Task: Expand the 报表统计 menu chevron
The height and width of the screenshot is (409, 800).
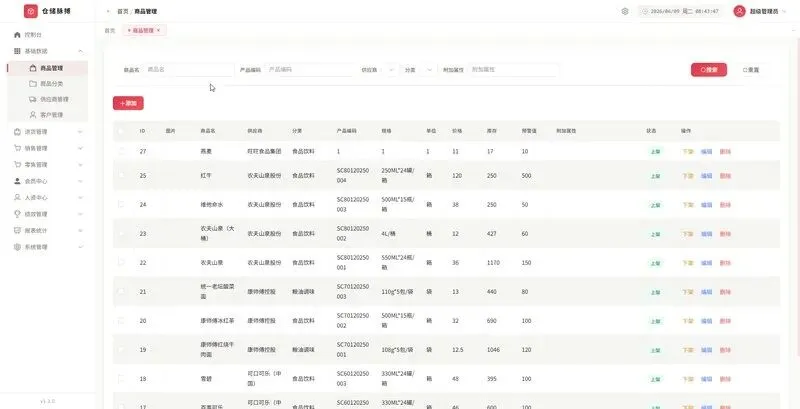Action: click(81, 231)
